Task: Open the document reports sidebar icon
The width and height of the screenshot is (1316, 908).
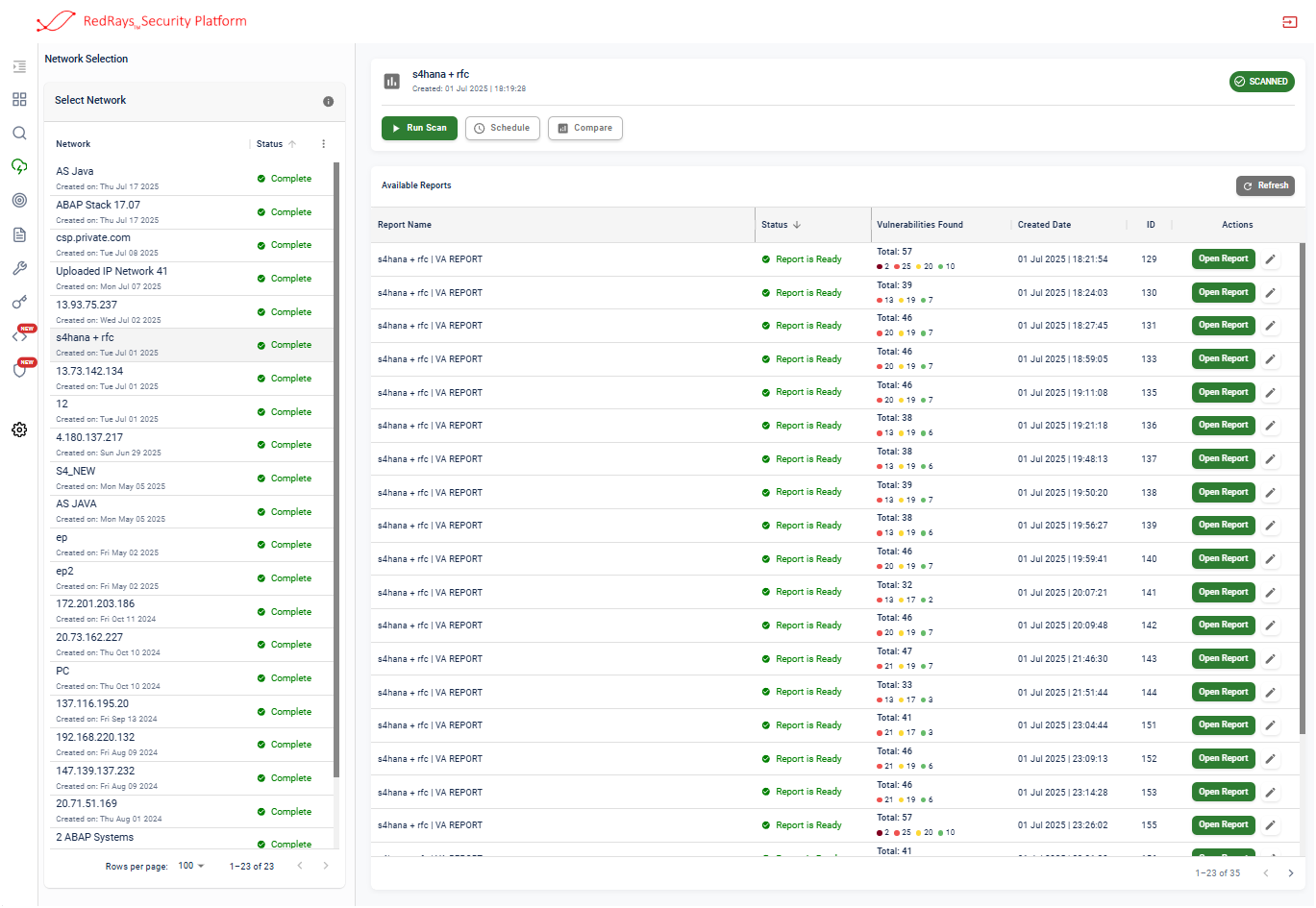Action: click(19, 234)
